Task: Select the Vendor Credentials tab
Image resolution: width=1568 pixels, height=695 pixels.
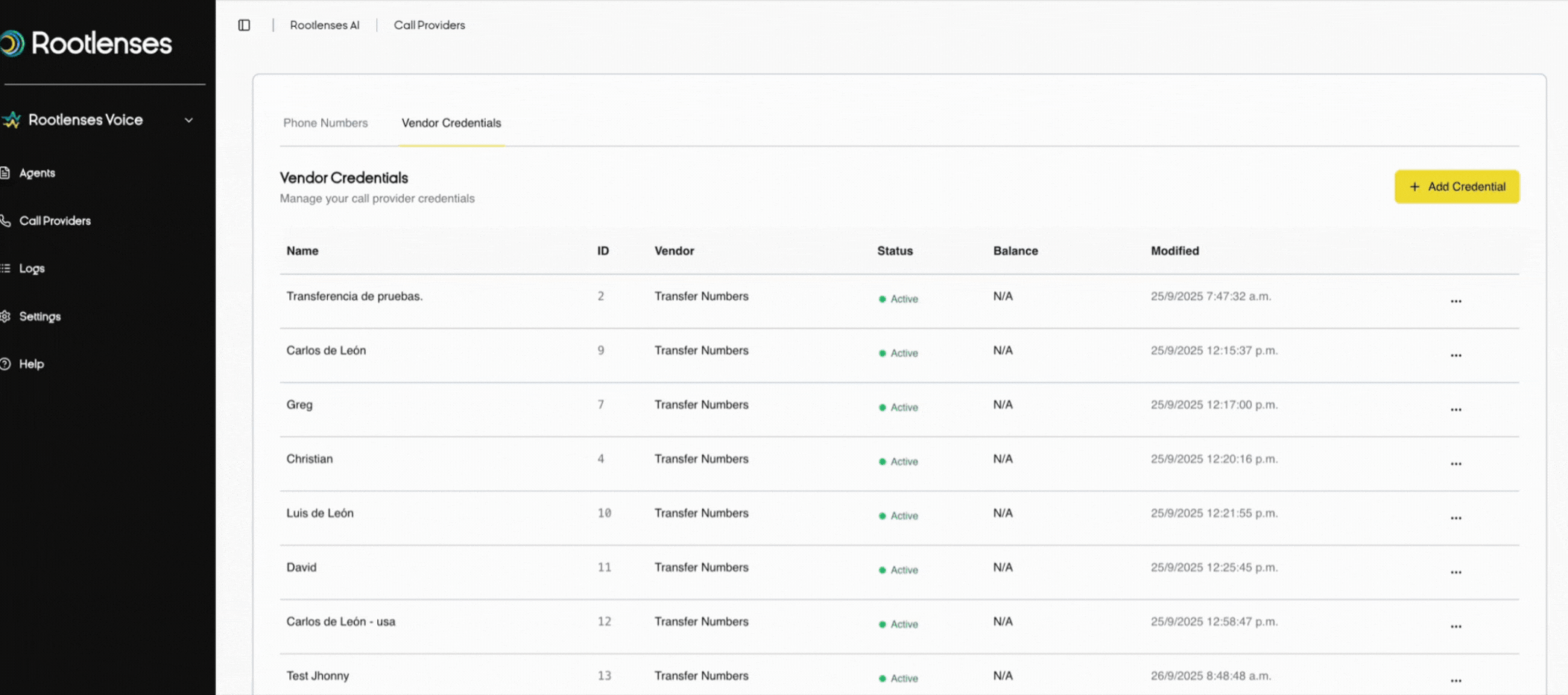Action: coord(451,123)
